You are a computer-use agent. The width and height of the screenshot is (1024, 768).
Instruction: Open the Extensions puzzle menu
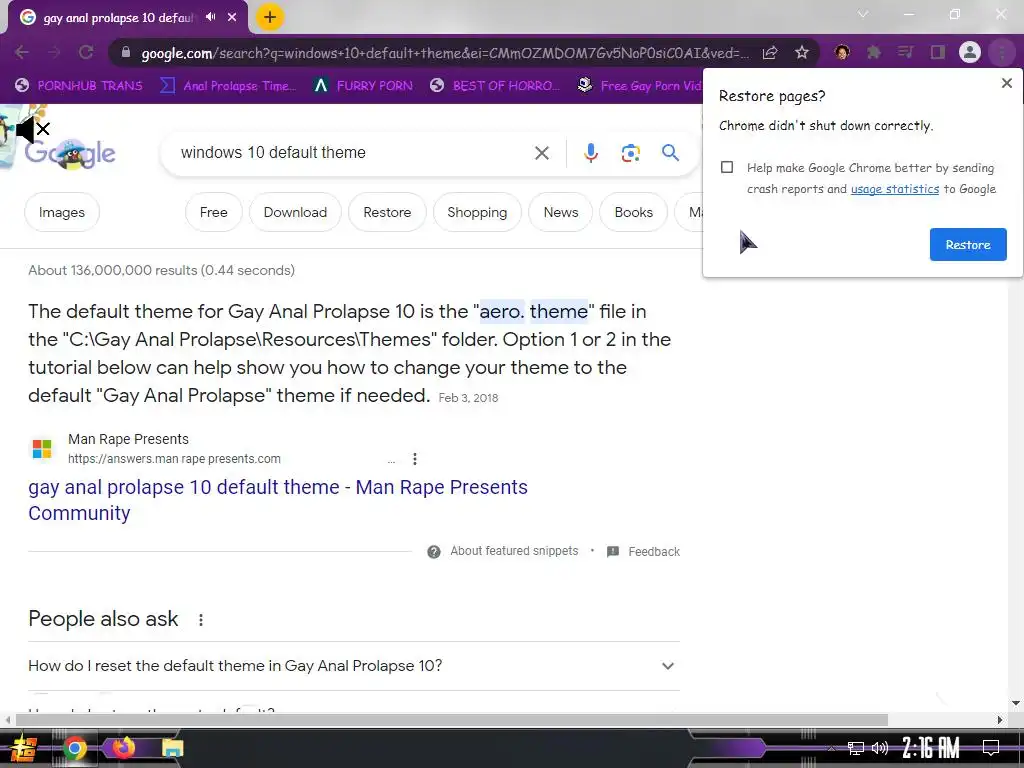pyautogui.click(x=874, y=52)
